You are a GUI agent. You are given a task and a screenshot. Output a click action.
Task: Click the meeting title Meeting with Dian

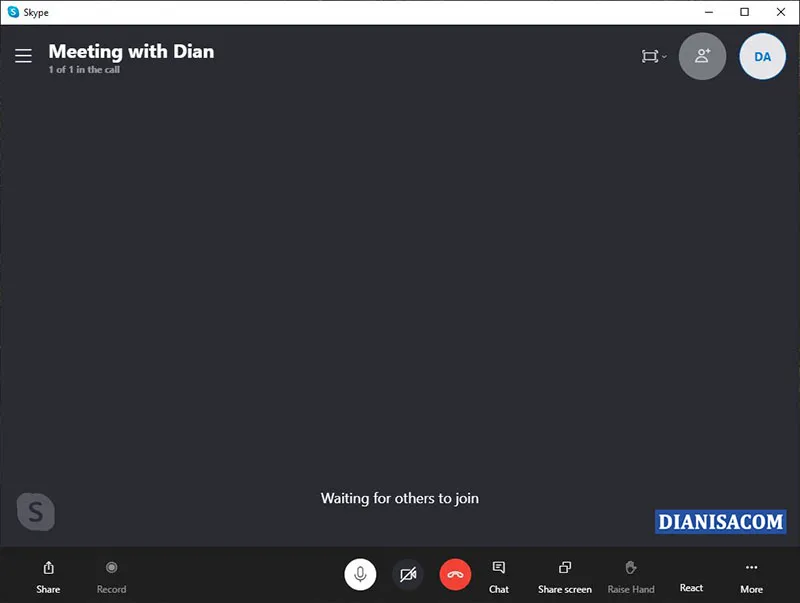(x=131, y=51)
